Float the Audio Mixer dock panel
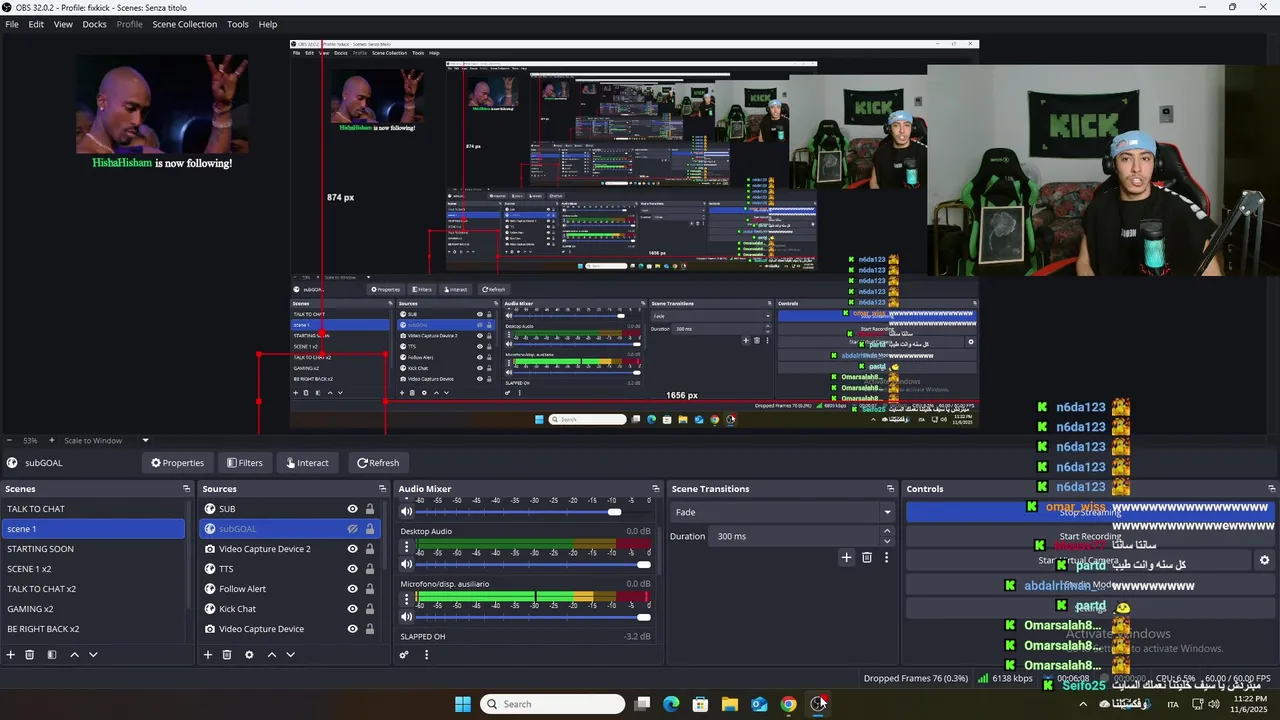The width and height of the screenshot is (1280, 720). tap(656, 489)
